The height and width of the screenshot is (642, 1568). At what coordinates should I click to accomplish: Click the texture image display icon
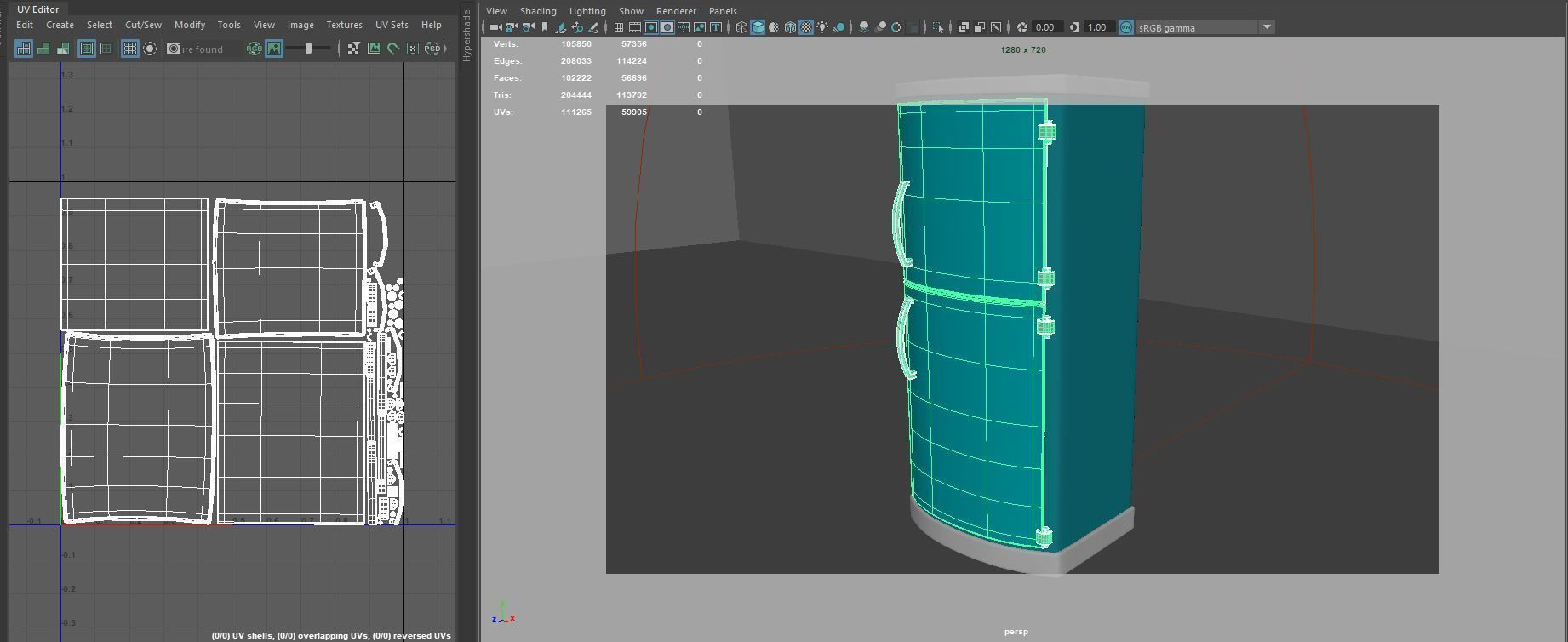(x=374, y=49)
